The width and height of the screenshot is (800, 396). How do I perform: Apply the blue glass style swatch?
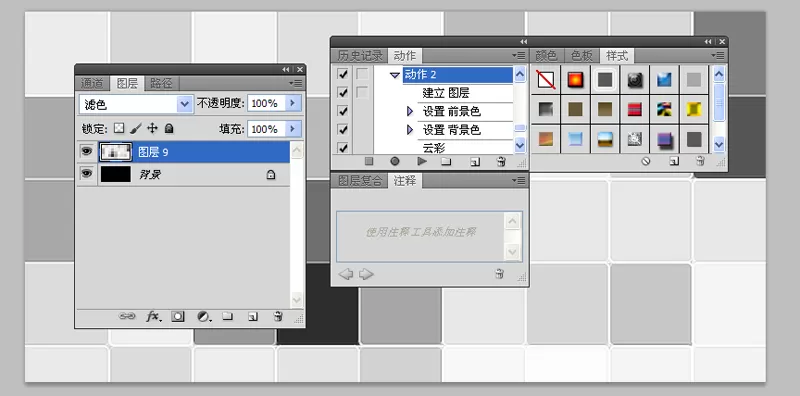pyautogui.click(x=664, y=80)
